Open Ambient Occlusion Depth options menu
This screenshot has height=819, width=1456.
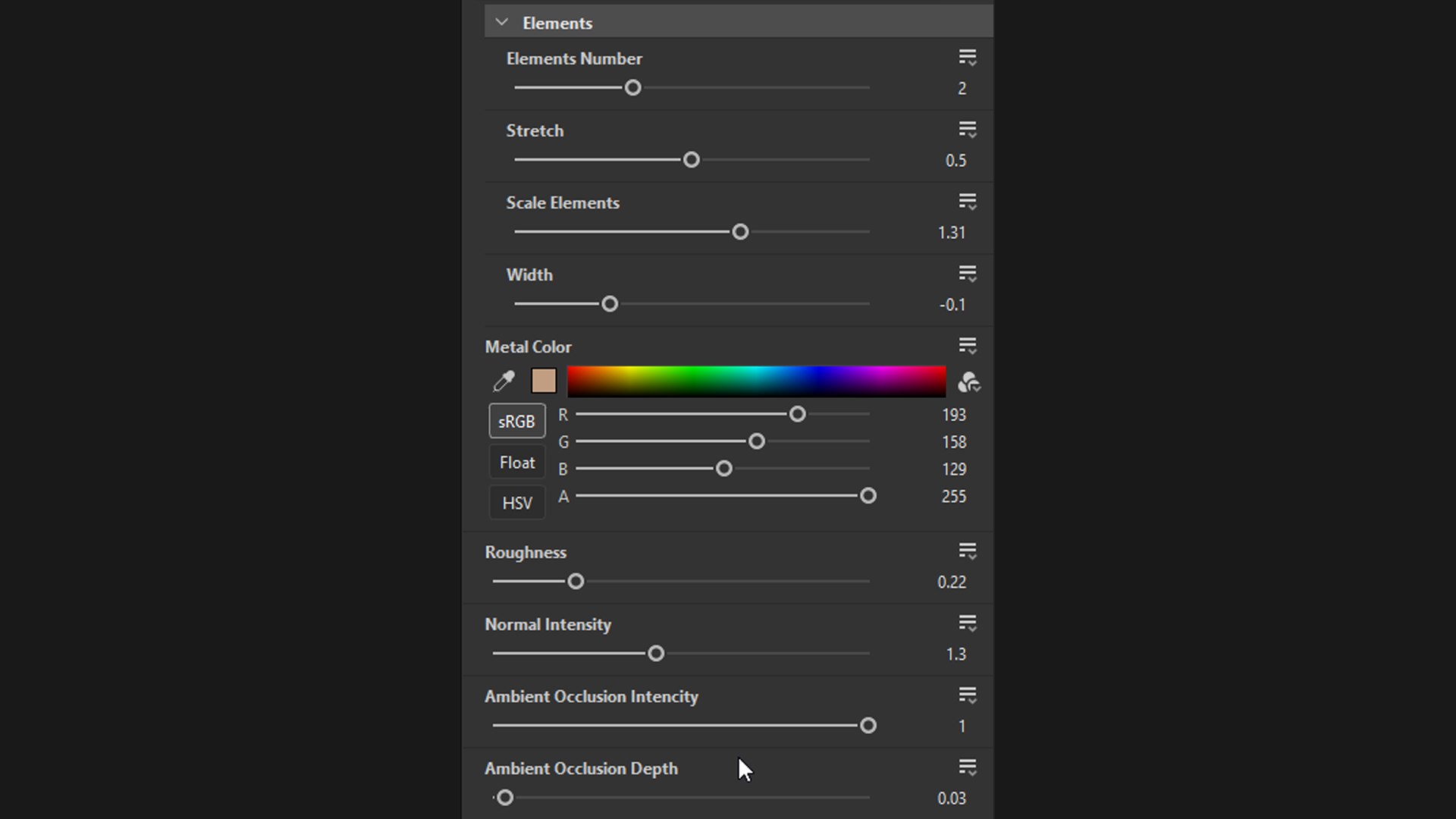coord(967,767)
